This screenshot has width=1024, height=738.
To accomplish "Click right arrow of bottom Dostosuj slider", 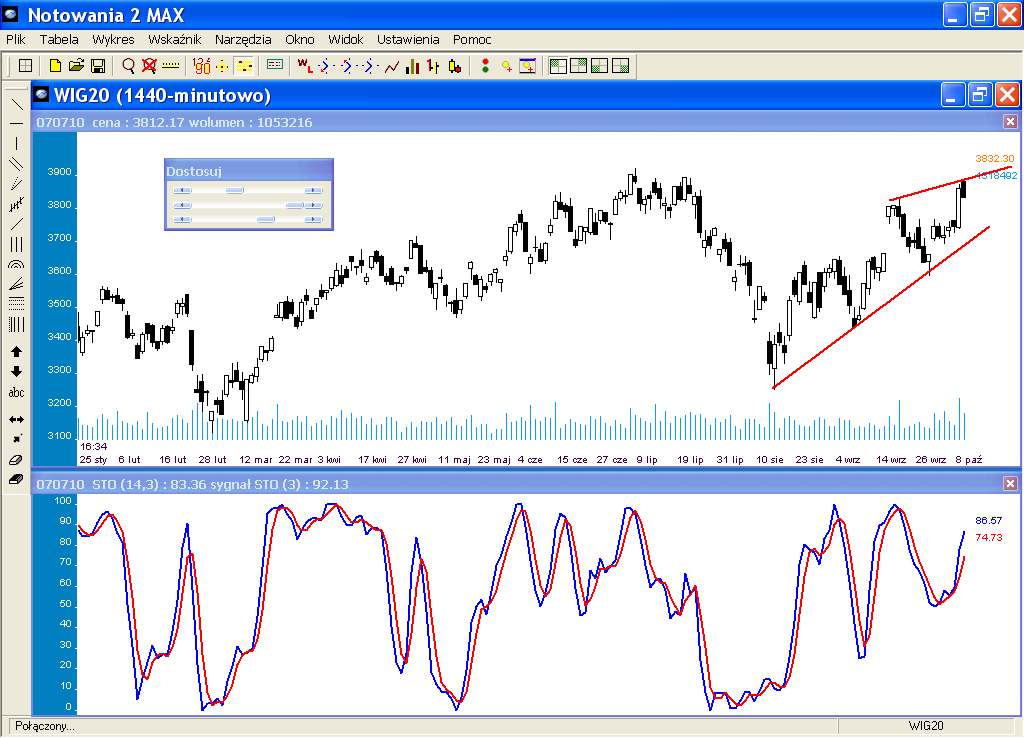I will click(313, 219).
